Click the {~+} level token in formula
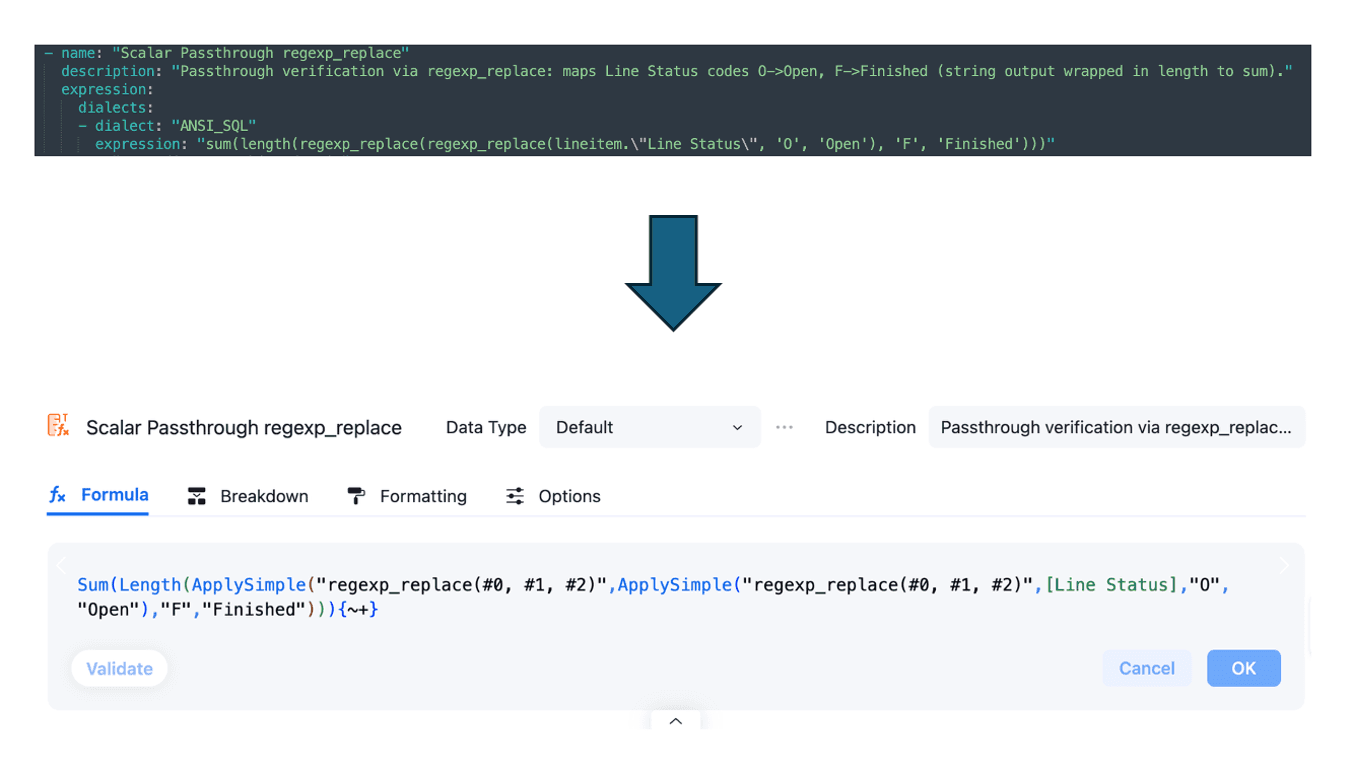The height and width of the screenshot is (774, 1352). coord(358,609)
